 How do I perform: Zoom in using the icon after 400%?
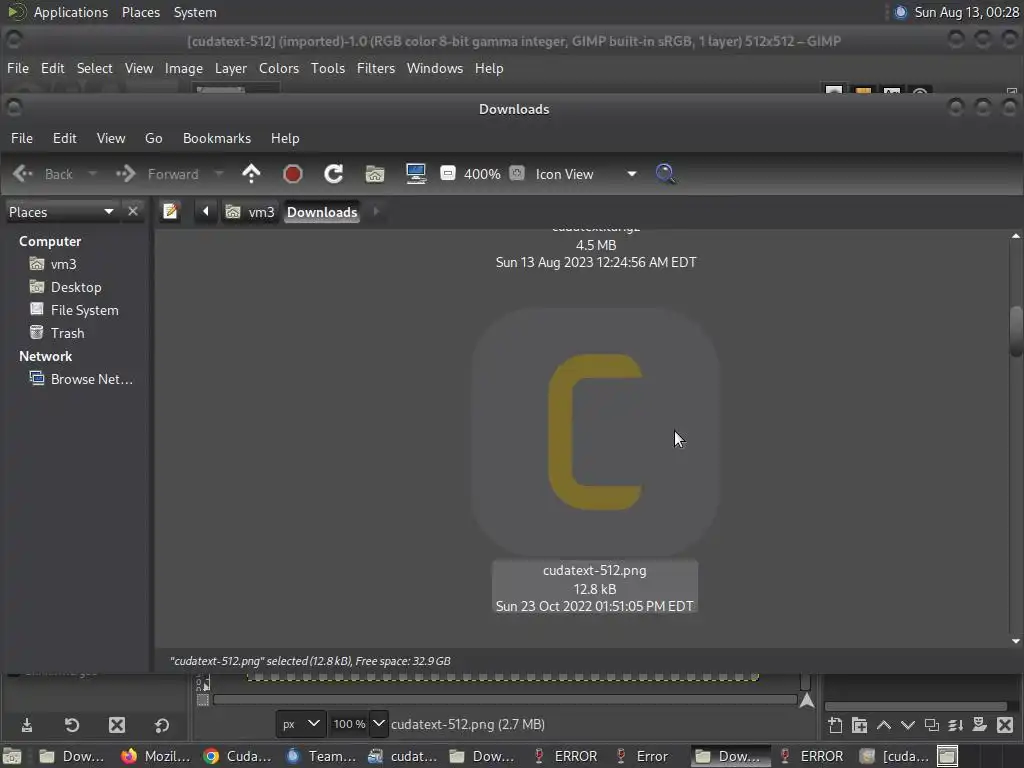click(517, 174)
